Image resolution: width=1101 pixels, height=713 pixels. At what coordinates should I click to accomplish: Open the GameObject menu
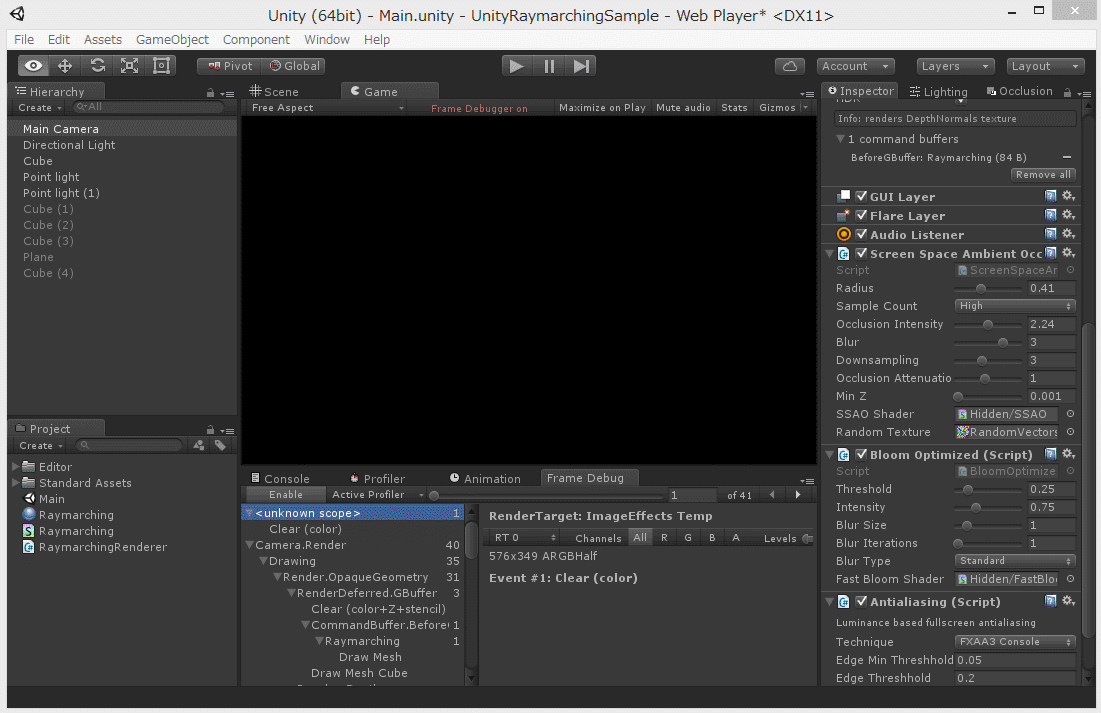click(x=172, y=39)
